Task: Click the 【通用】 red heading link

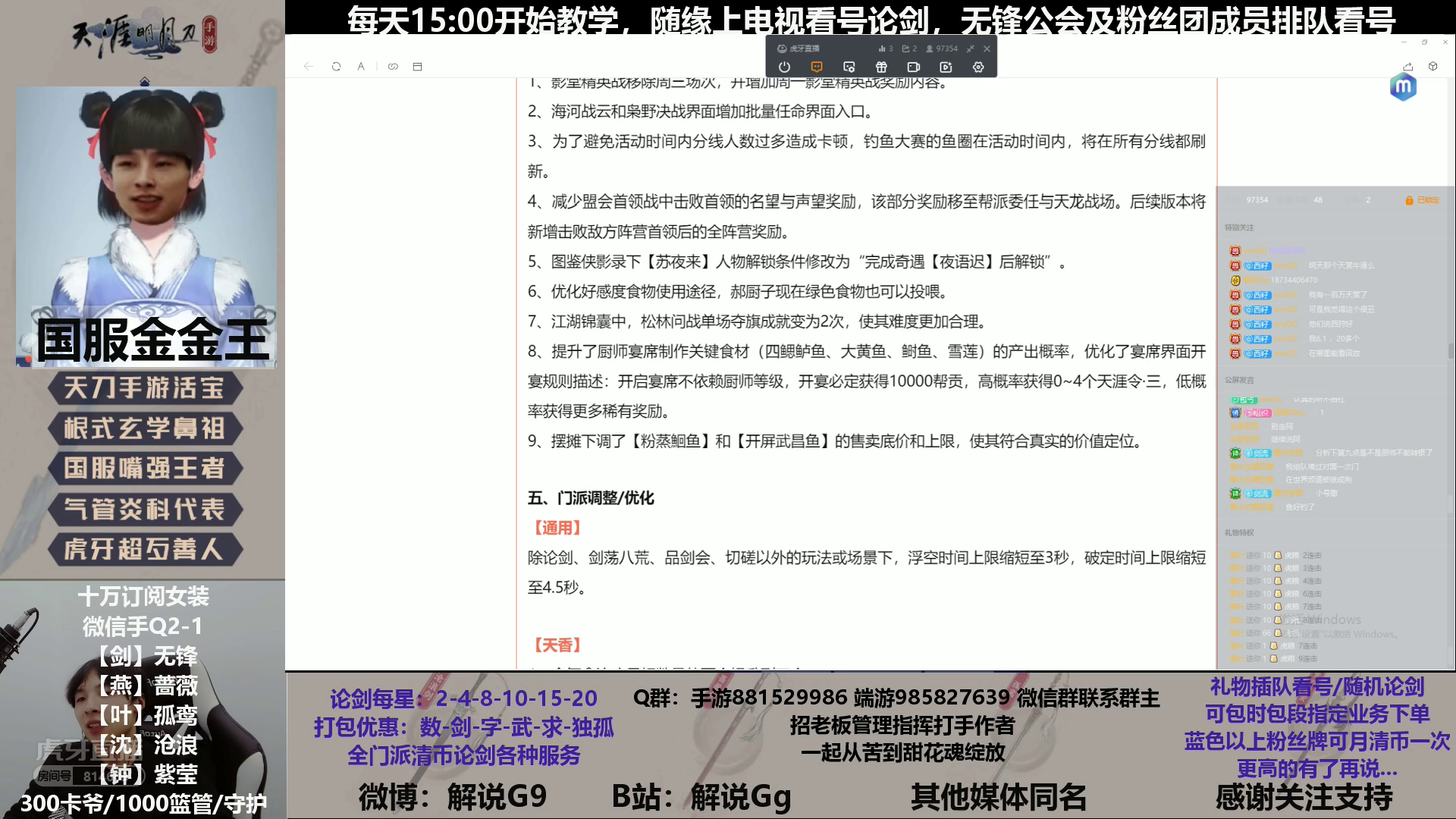Action: tap(557, 528)
